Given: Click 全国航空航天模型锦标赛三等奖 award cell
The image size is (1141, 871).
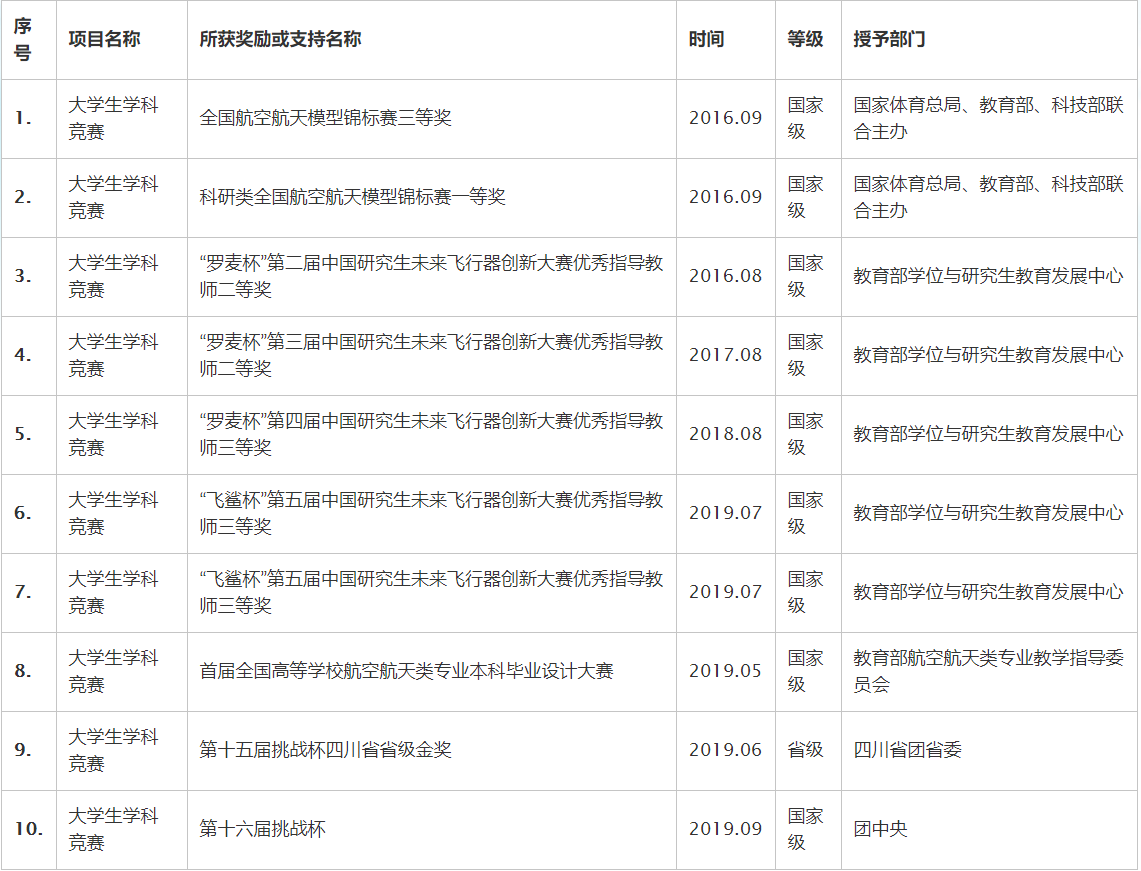Looking at the screenshot, I should [x=432, y=119].
